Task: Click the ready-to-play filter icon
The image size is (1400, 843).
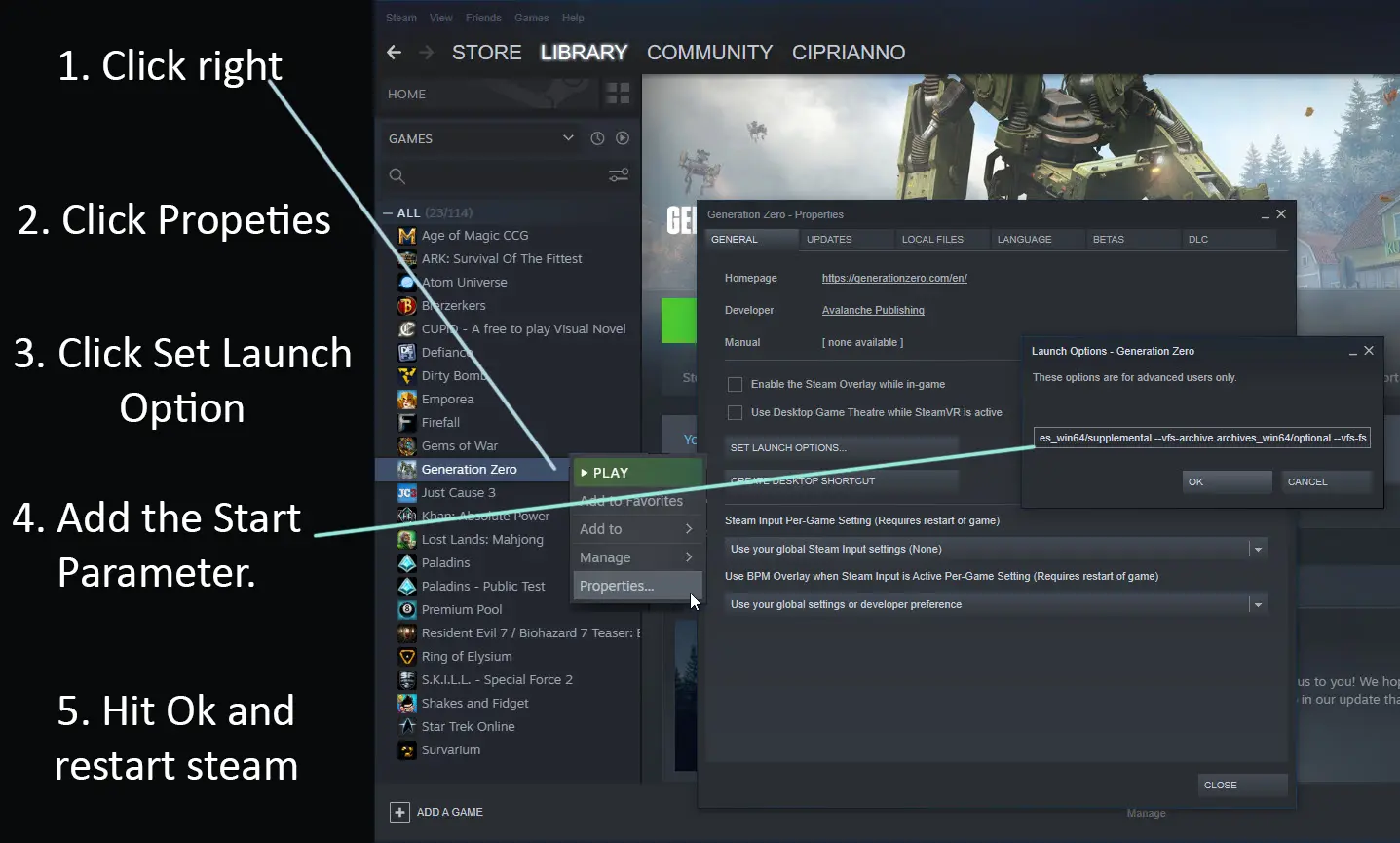Action: pos(623,138)
